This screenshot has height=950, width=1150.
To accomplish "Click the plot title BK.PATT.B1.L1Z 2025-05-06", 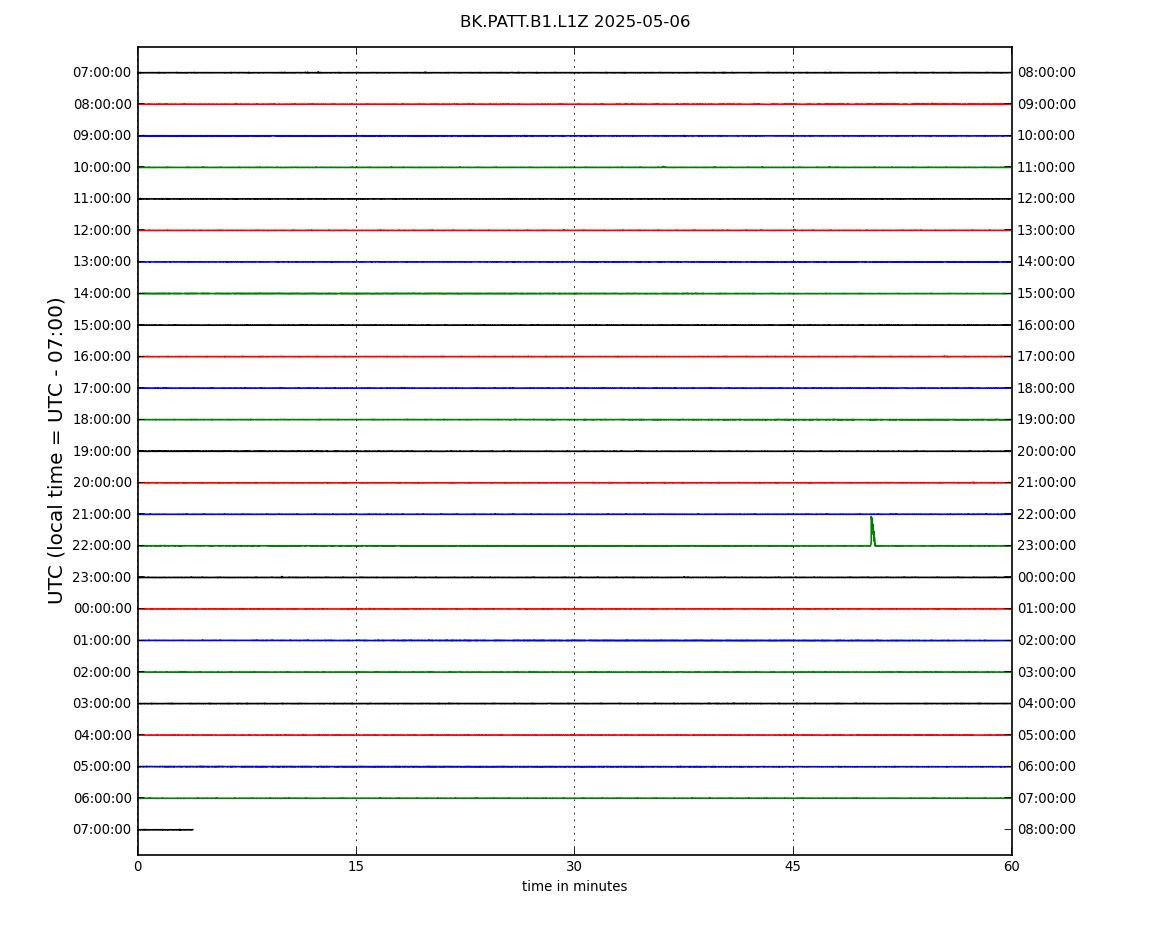I will [575, 22].
